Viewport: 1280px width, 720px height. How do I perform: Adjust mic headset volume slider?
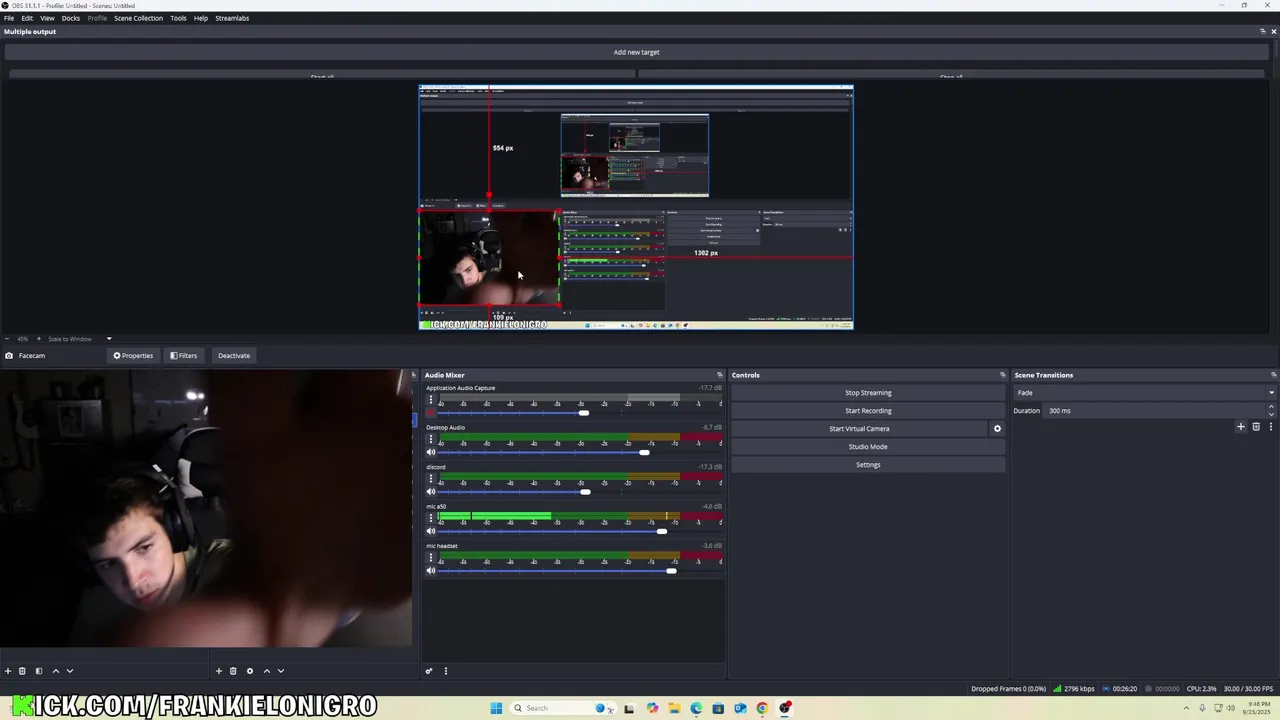click(x=671, y=570)
